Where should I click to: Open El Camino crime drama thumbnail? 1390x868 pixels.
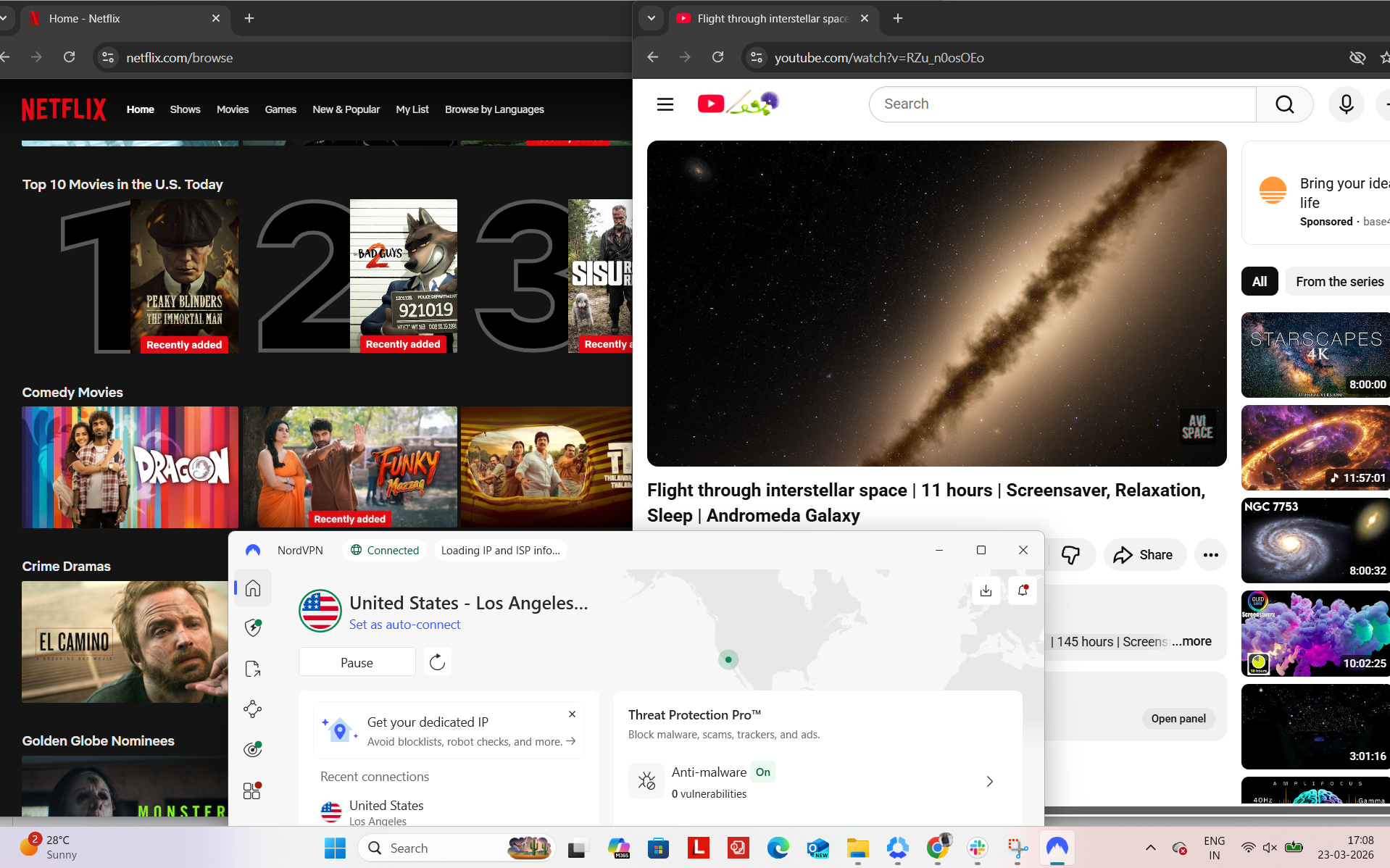[125, 642]
